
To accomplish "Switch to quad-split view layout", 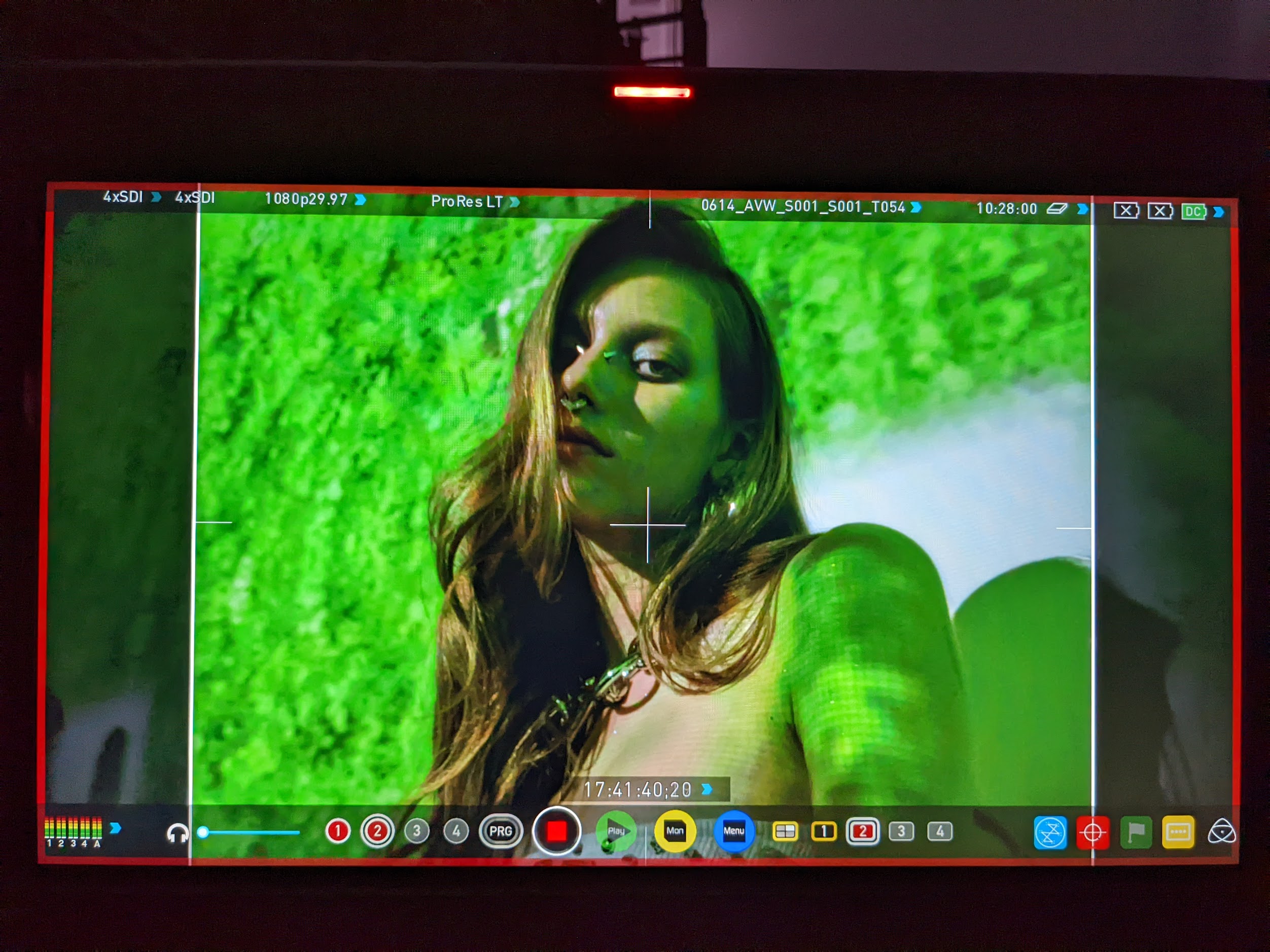I will (785, 831).
